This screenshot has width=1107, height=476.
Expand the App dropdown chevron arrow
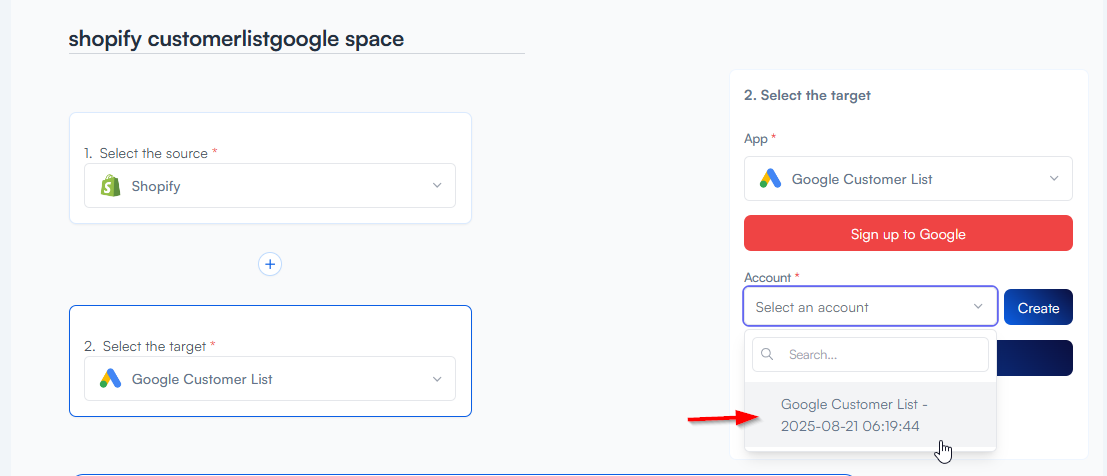tap(1054, 179)
